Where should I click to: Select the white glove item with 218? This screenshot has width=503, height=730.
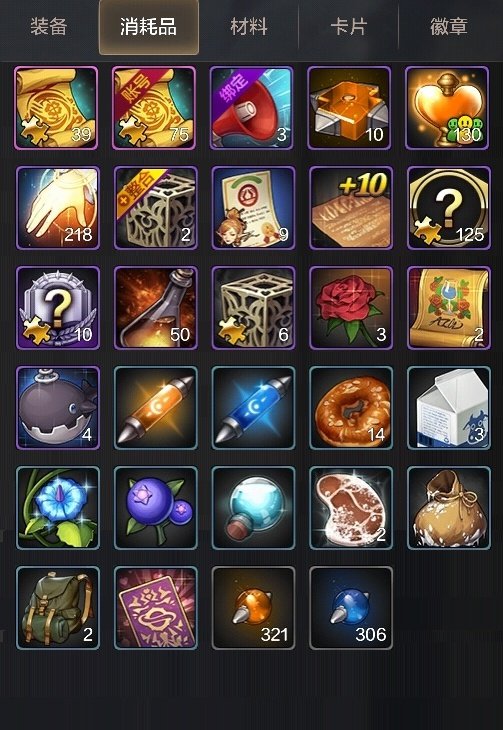pos(58,208)
